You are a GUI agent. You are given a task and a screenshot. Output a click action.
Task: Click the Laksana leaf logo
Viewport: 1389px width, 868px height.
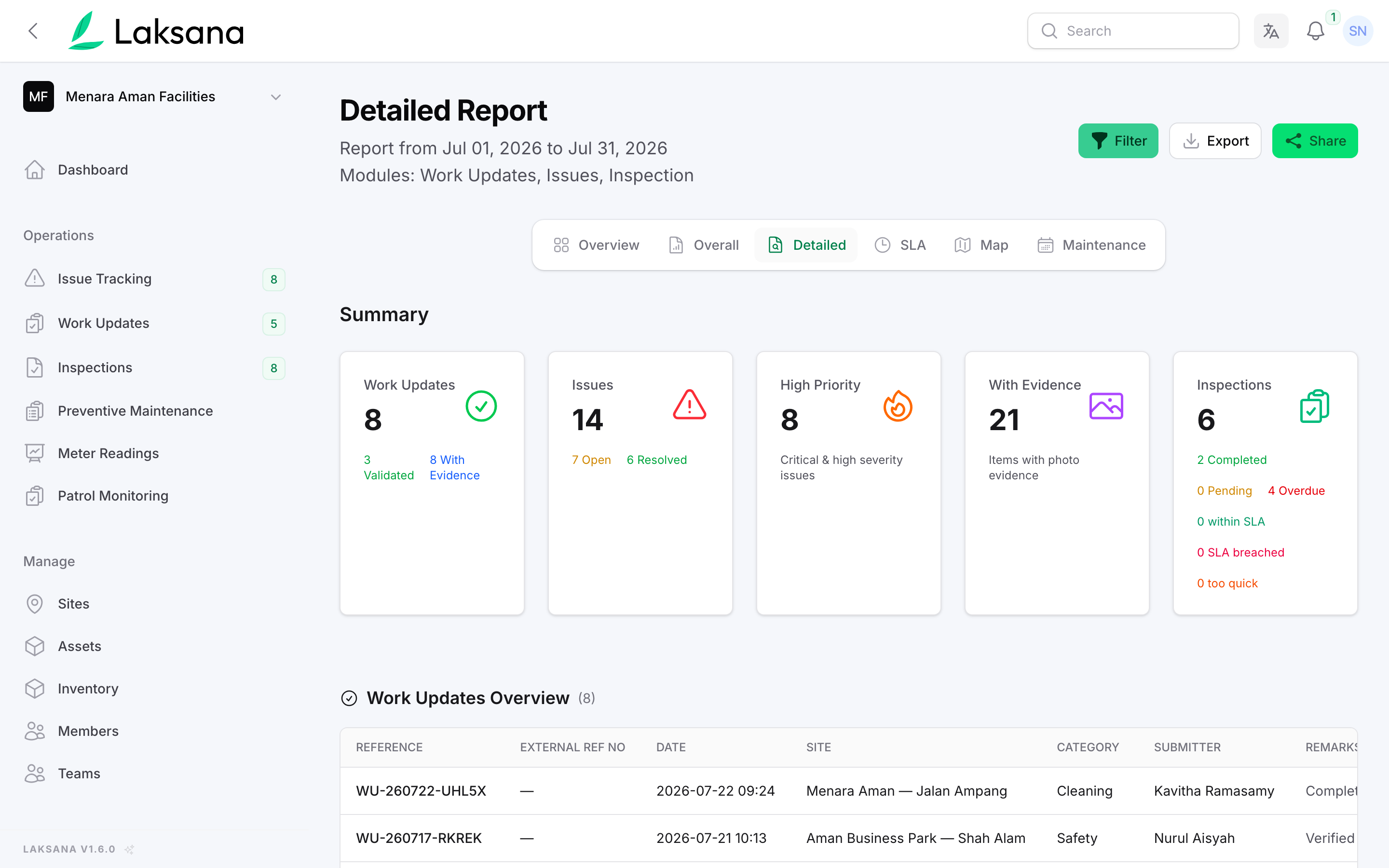pos(86,30)
